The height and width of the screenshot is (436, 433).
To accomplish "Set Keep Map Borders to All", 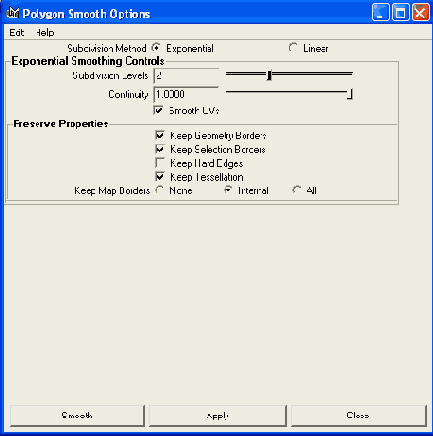I will pos(296,190).
